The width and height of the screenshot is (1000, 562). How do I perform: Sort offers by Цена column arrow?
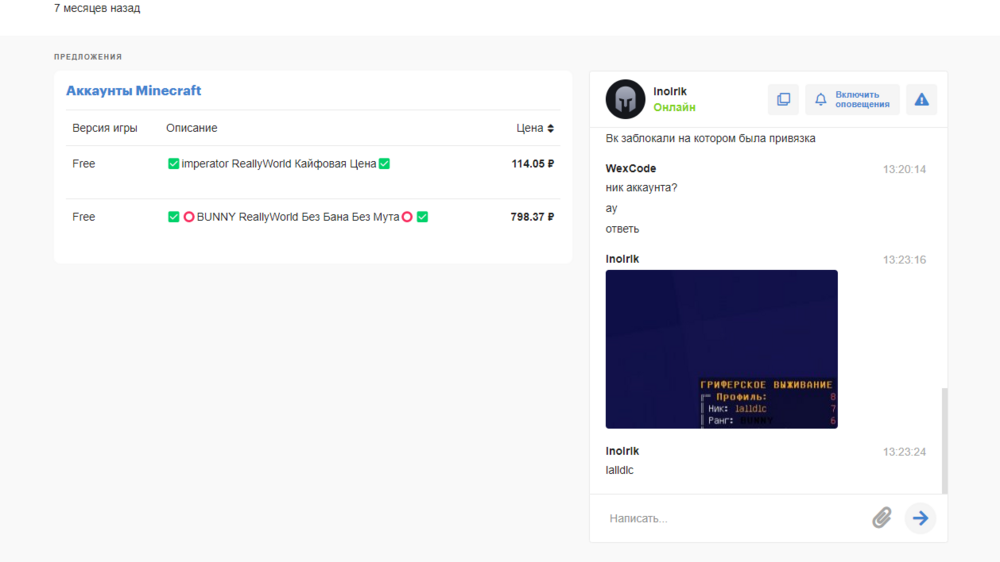550,128
